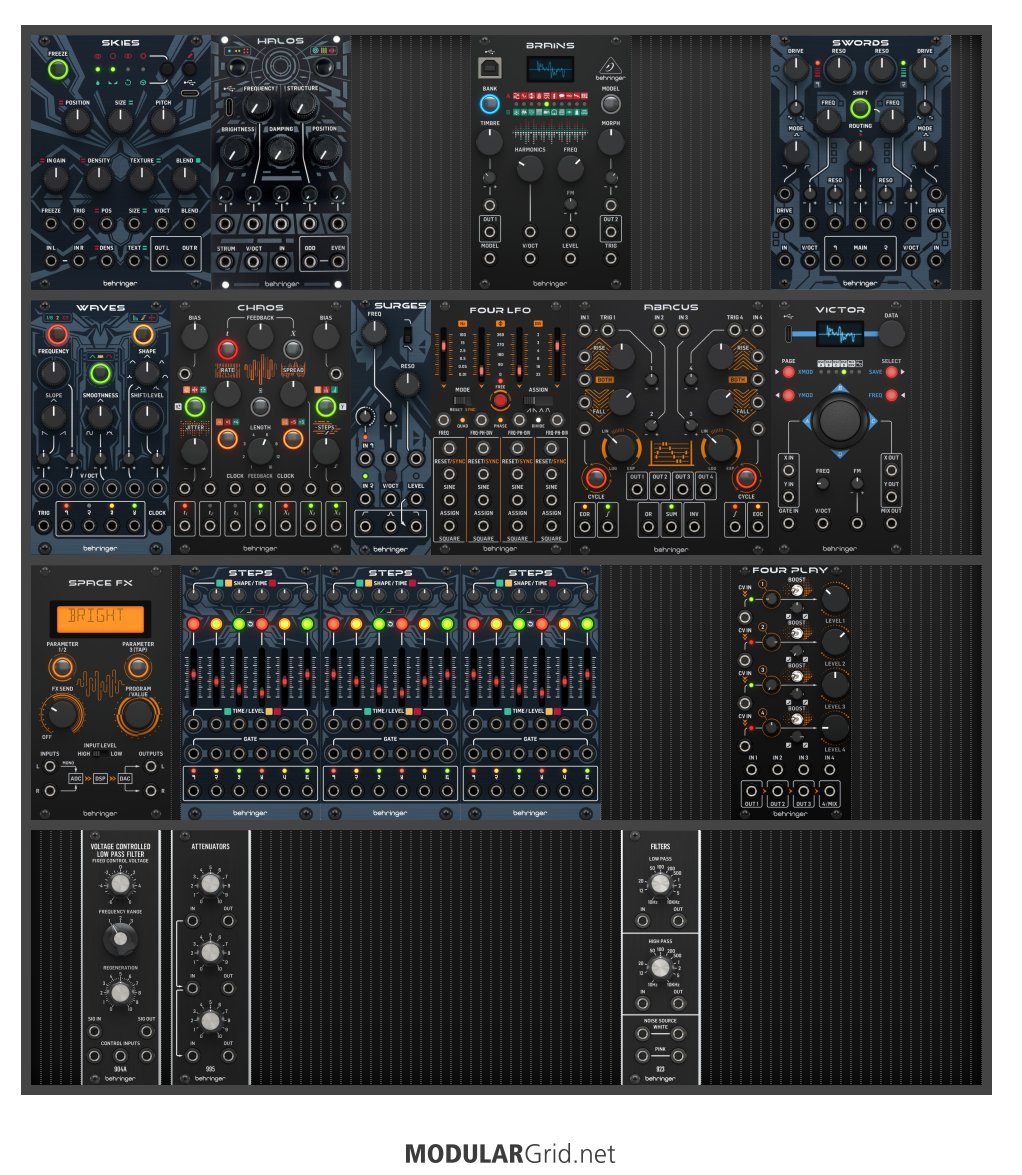This screenshot has height=1175, width=1022.
Task: Click the REGENERATION knob on the 904A filter
Action: tap(120, 993)
